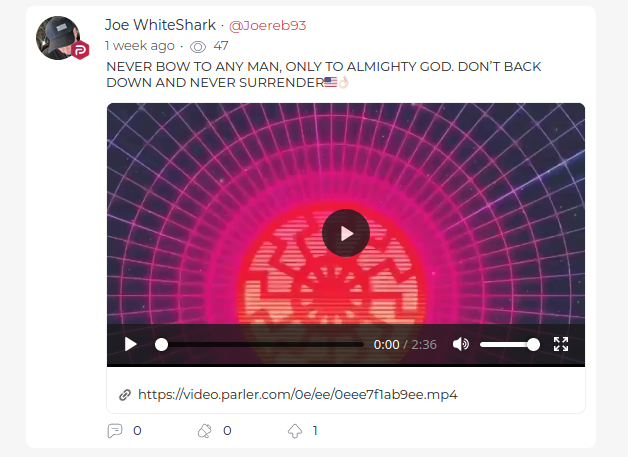Image resolution: width=628 pixels, height=457 pixels.
Task: Click the Parler badge on avatar
Action: [81, 50]
